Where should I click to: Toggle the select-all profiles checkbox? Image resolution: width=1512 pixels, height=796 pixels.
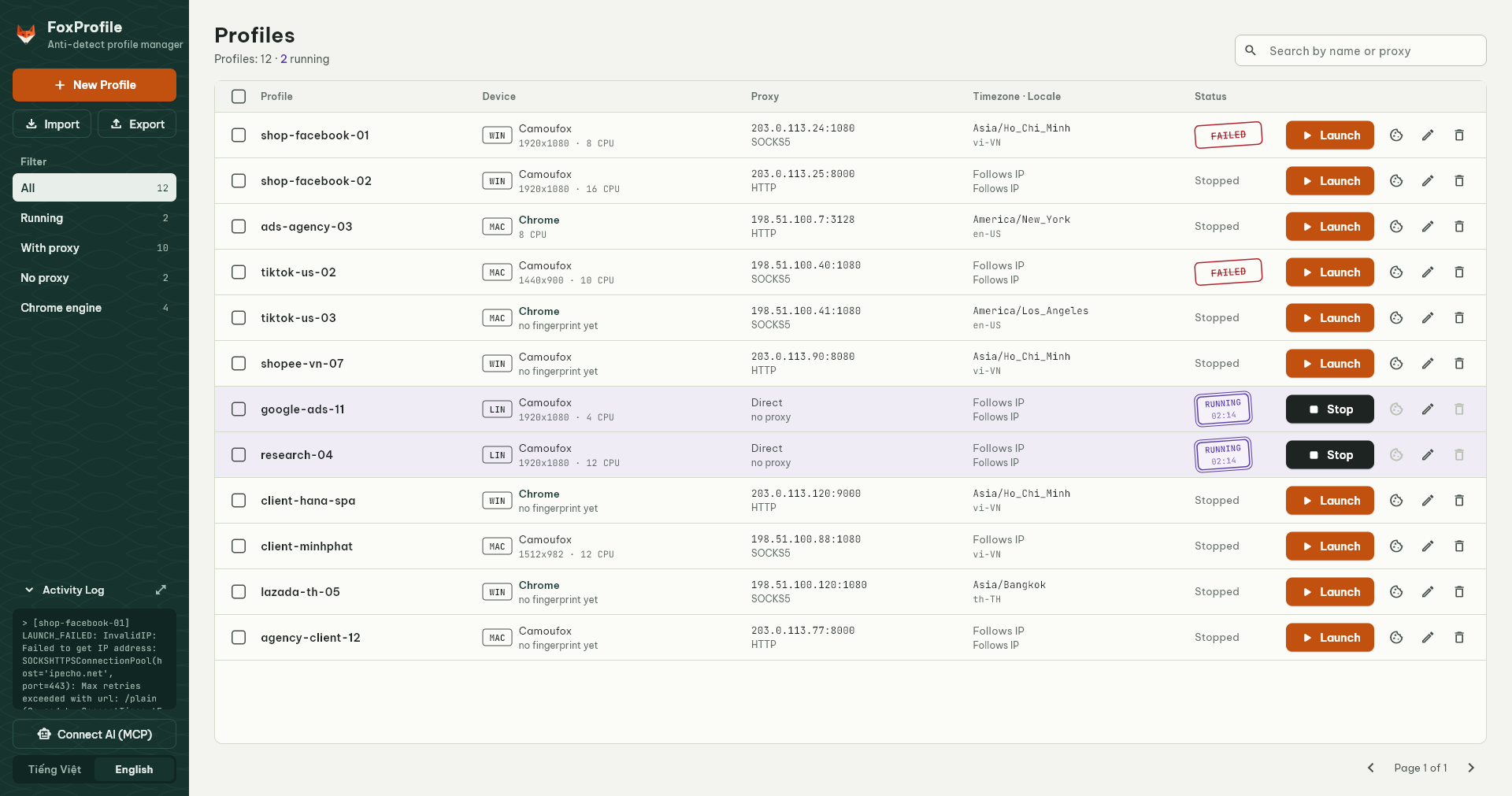(x=239, y=96)
